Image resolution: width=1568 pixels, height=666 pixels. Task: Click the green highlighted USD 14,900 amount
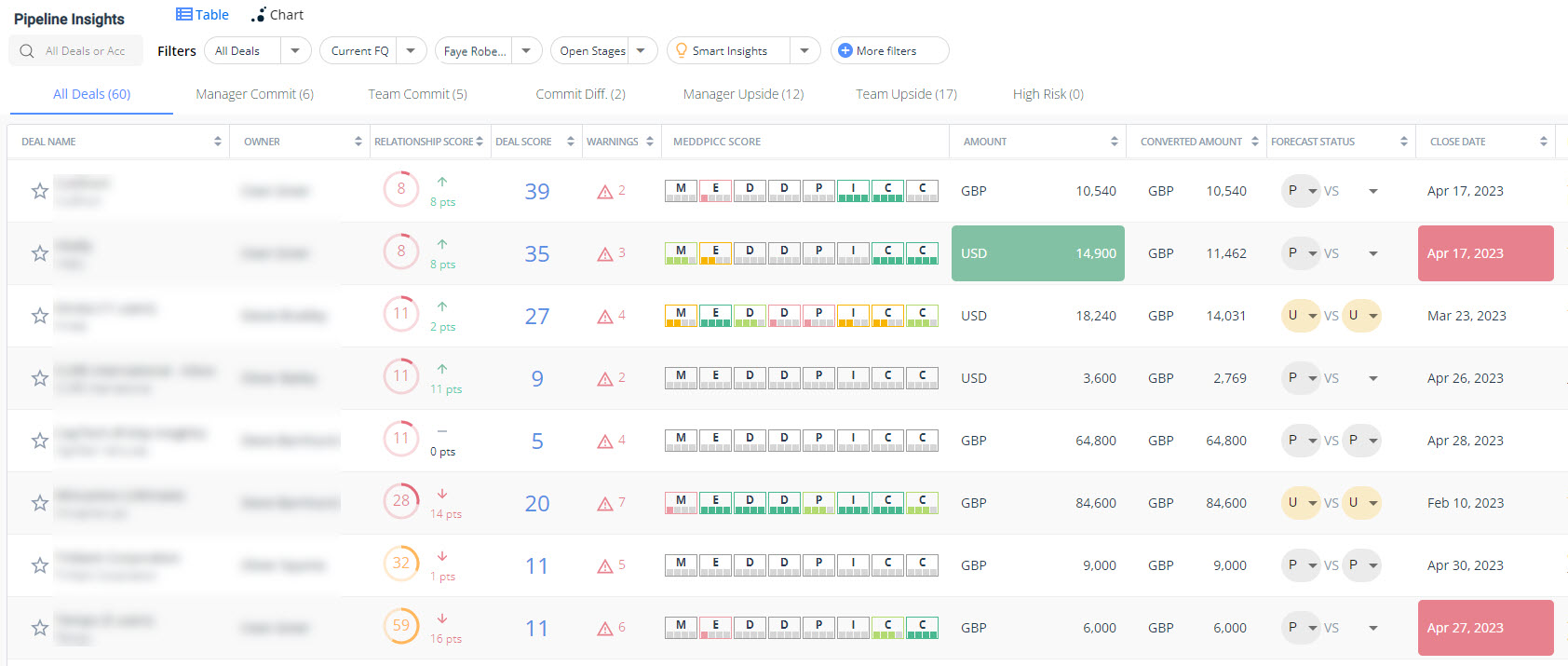click(x=1038, y=253)
